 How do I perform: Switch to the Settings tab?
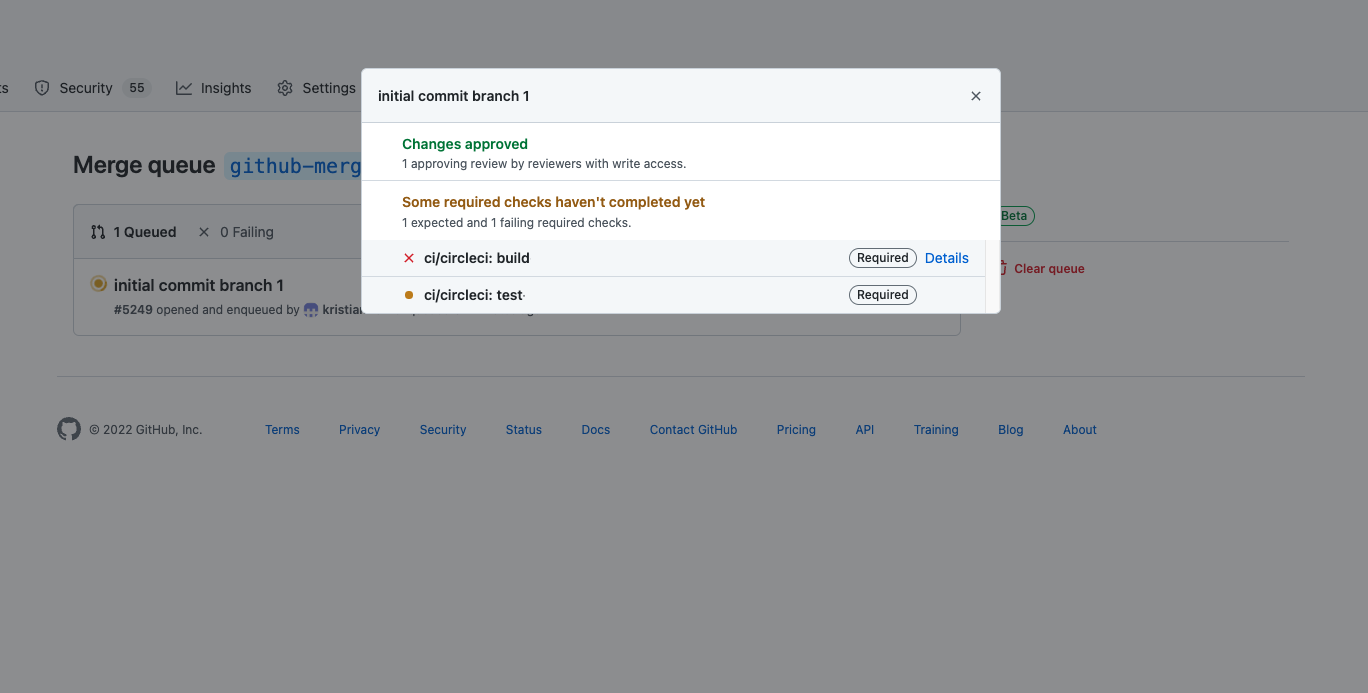328,88
